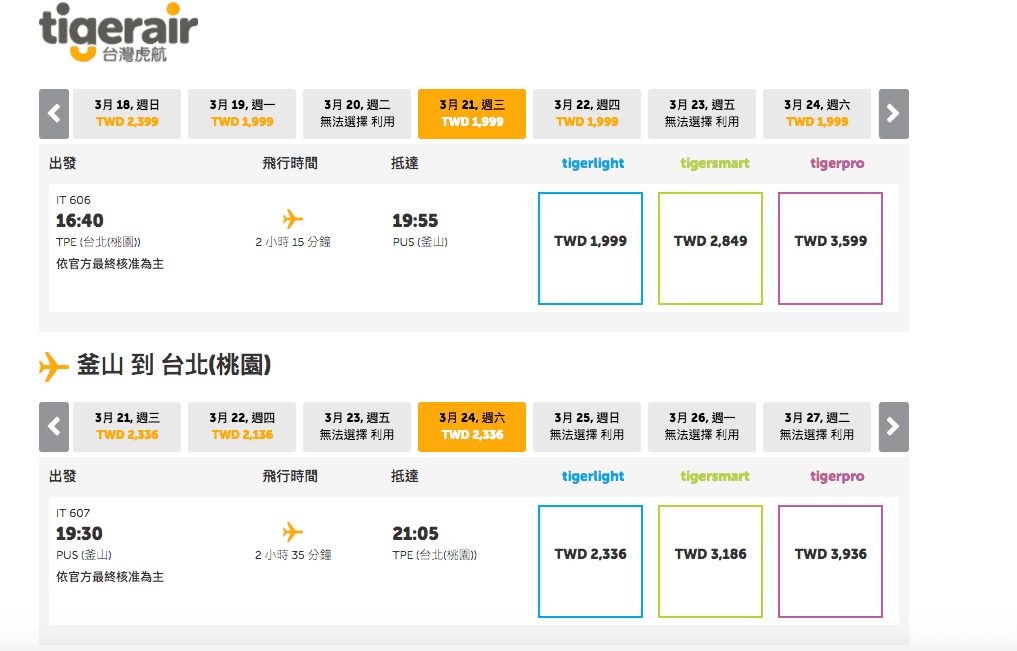Select tigerpro fare TWD 3,599 outbound
Viewport: 1017px width, 651px height.
[x=830, y=248]
